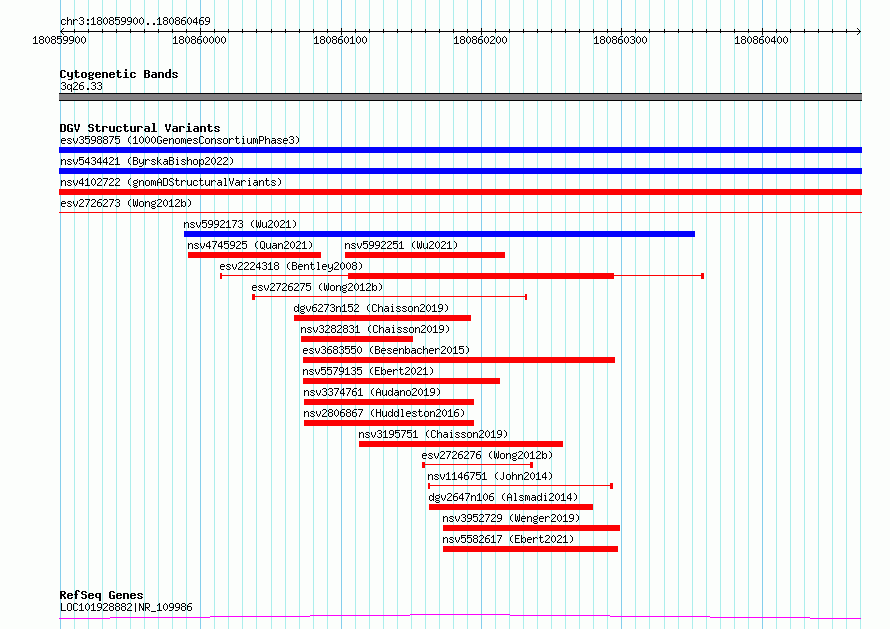Viewport: 890px width, 629px height.
Task: Click the red nsv4745925 variant bar
Action: click(x=254, y=255)
